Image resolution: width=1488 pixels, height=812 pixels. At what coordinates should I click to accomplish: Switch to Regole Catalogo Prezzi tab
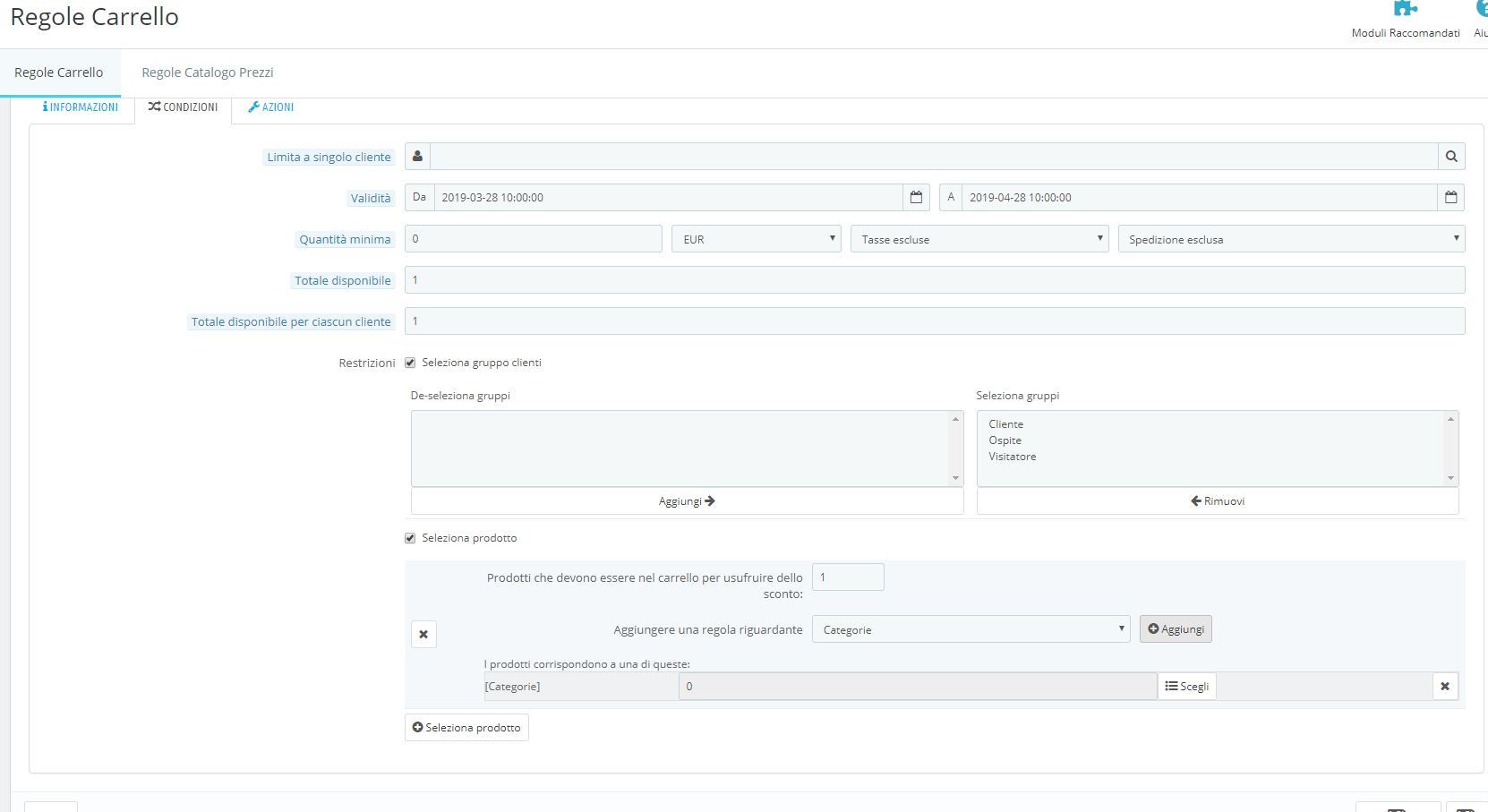click(208, 73)
